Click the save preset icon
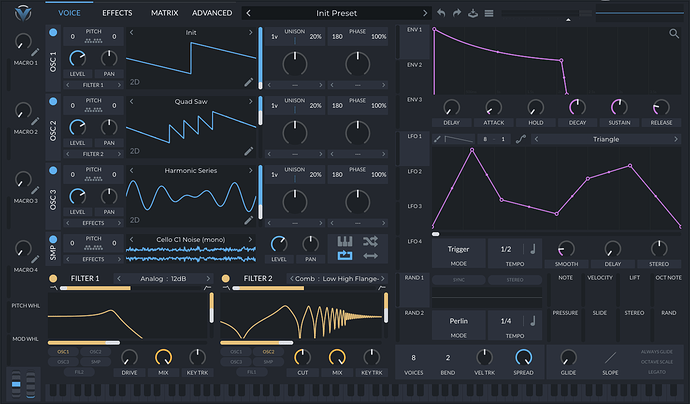The width and height of the screenshot is (690, 404). [473, 13]
